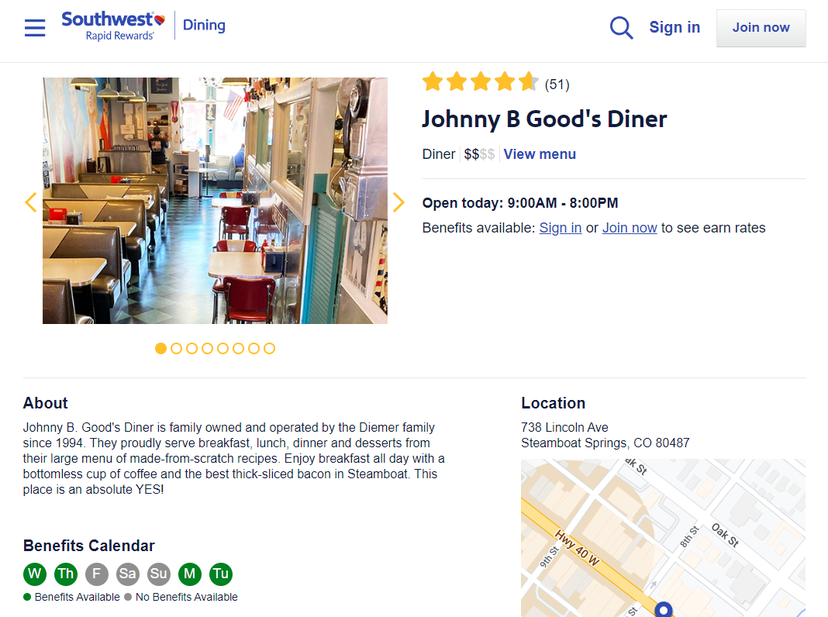Click the Join now button

(761, 27)
